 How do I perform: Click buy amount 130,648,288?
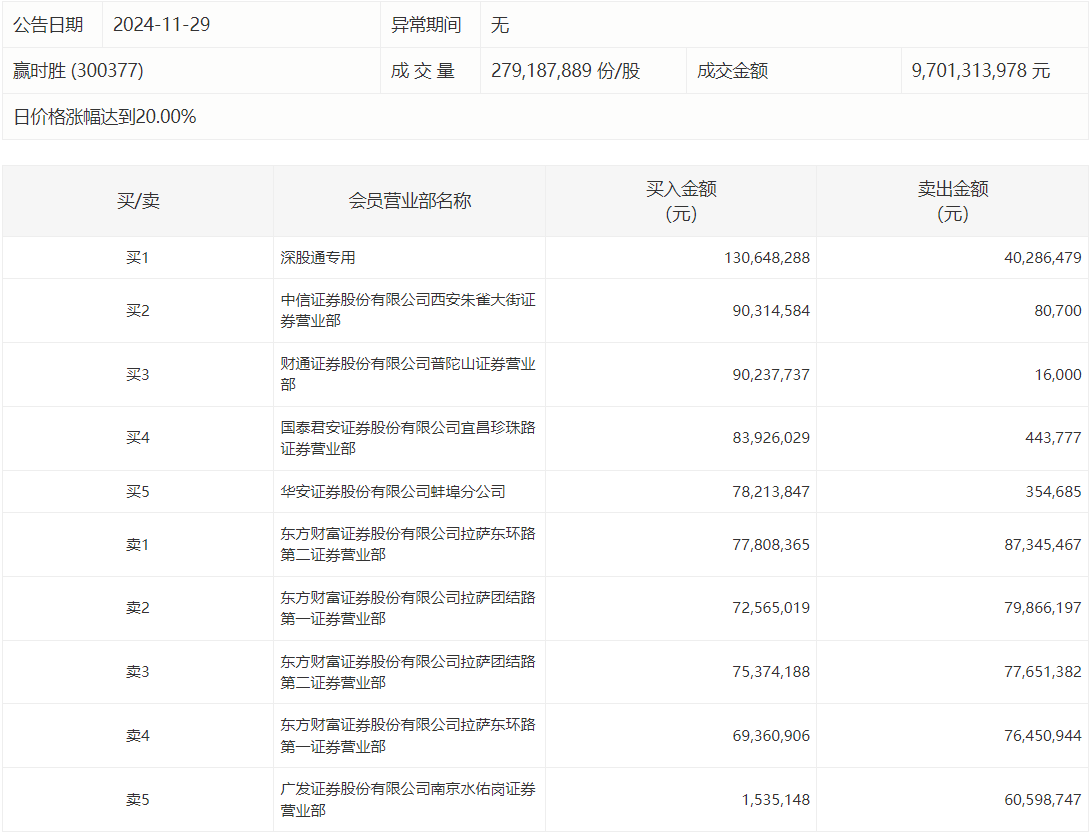click(x=767, y=258)
